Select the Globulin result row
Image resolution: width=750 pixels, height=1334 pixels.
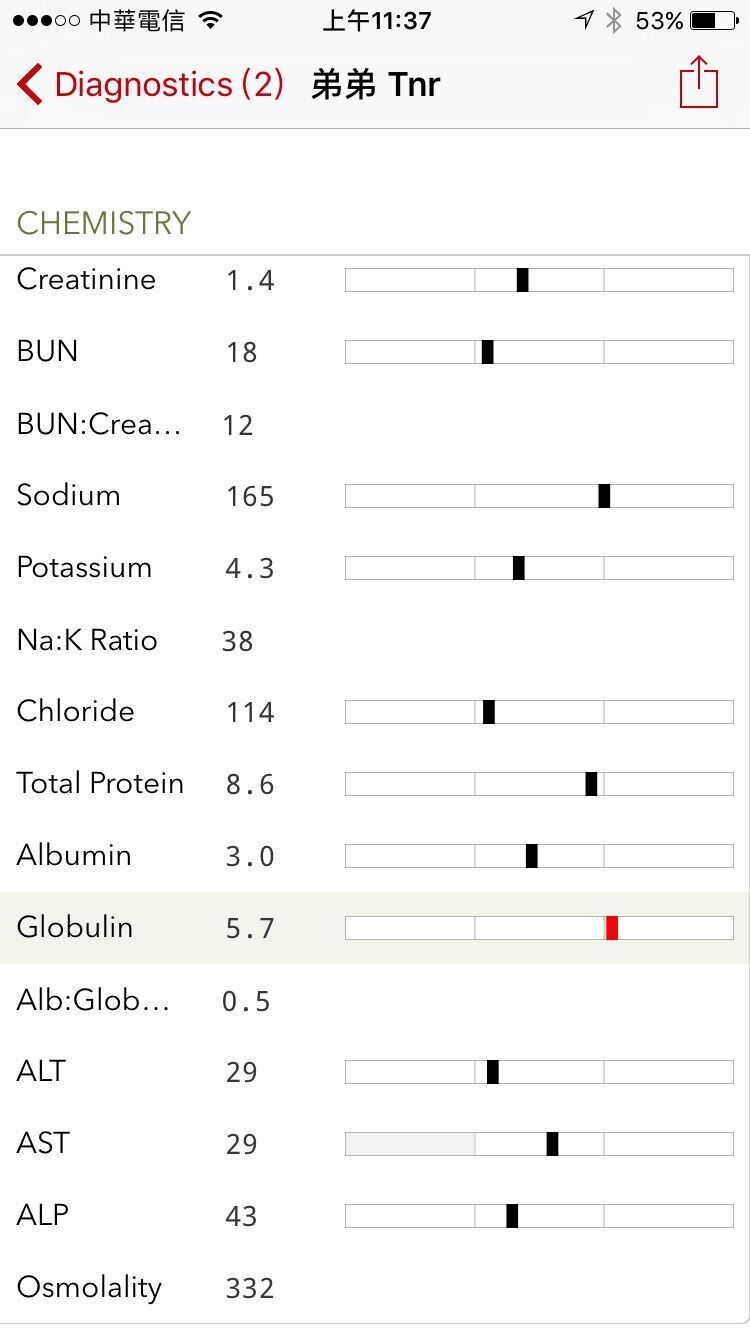[374, 928]
